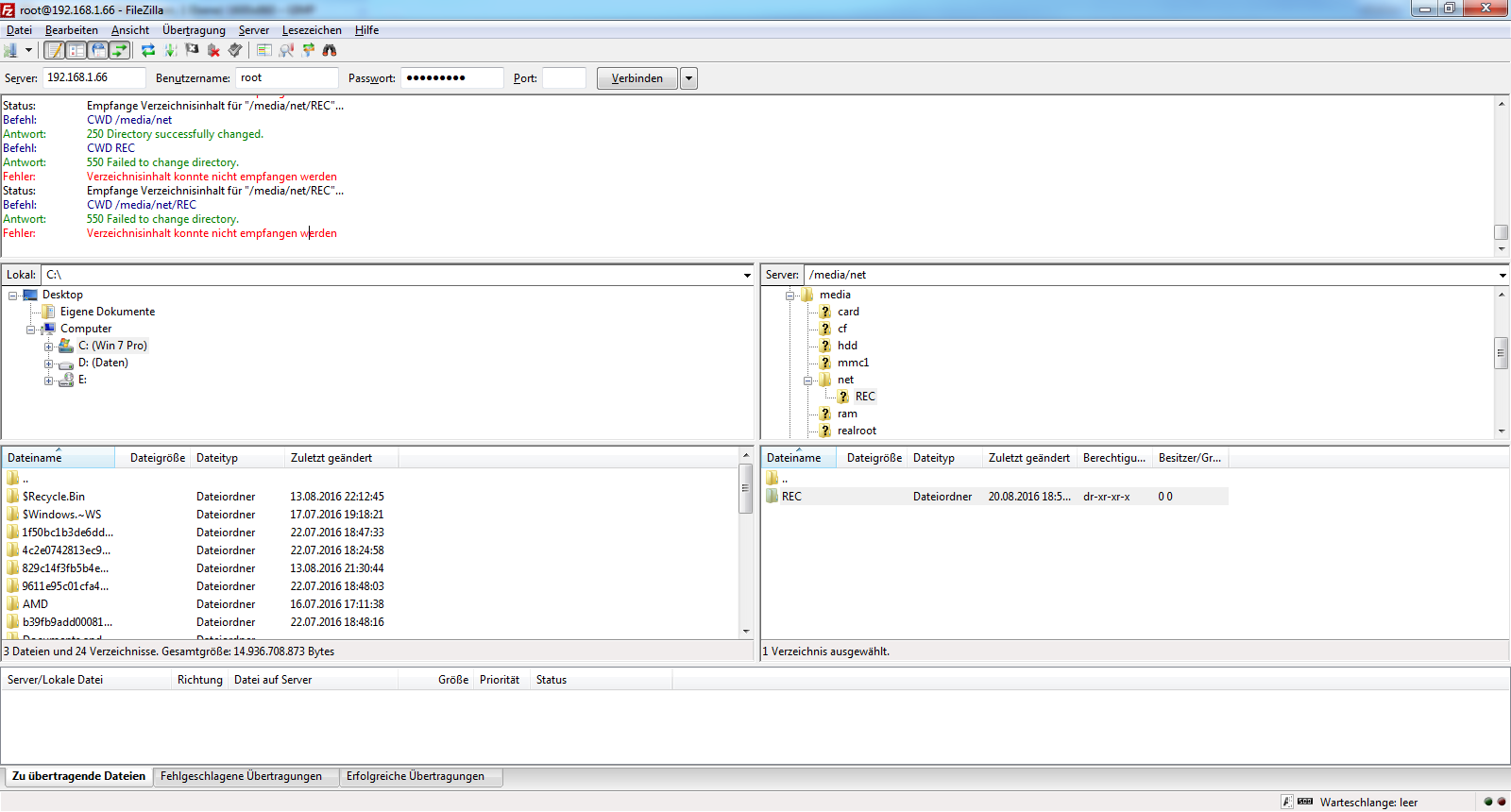Click the synchronized browsing icon
The height and width of the screenshot is (812, 1511).
pos(308,51)
